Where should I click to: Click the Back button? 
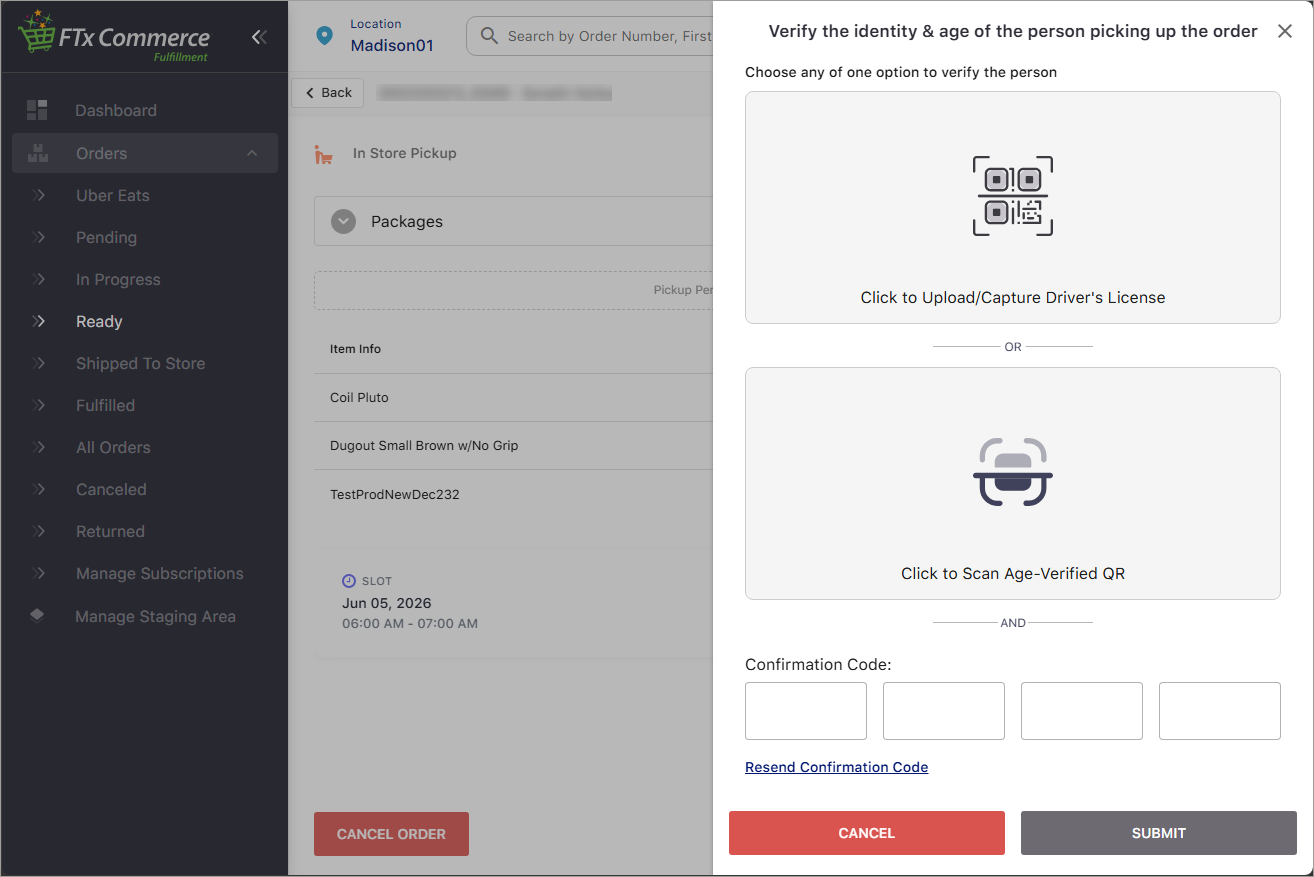[327, 93]
